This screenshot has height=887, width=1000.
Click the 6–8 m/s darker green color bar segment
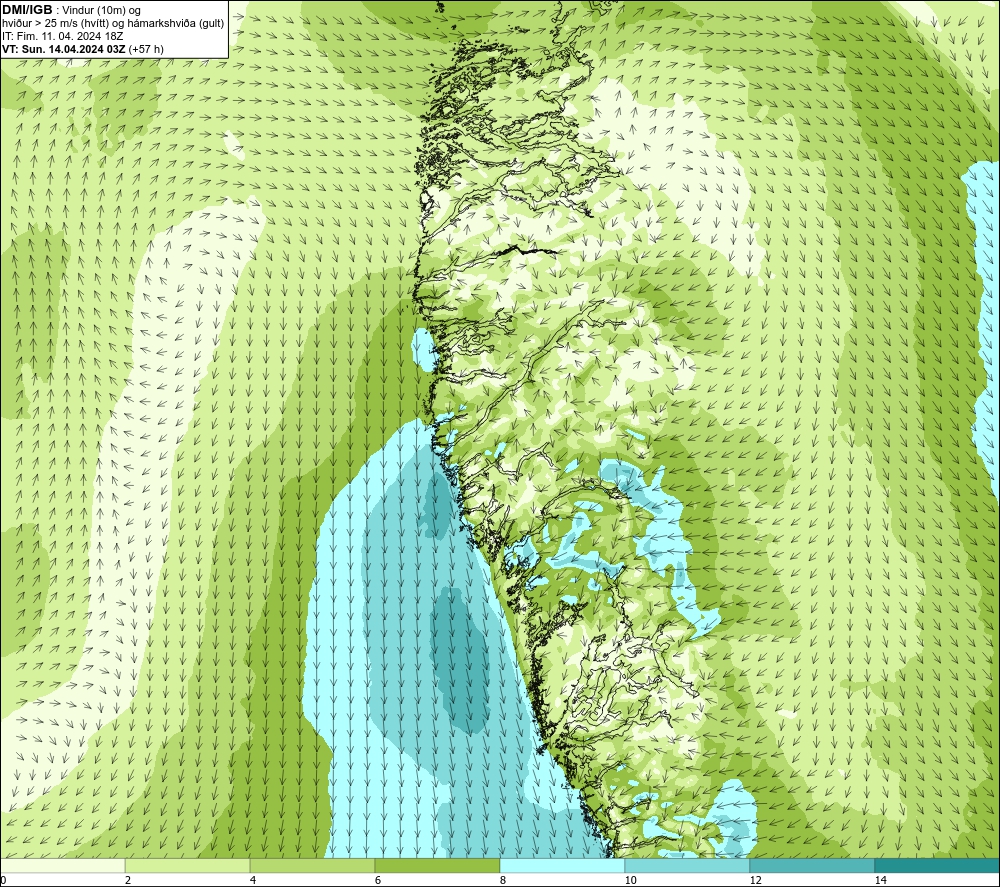438,866
